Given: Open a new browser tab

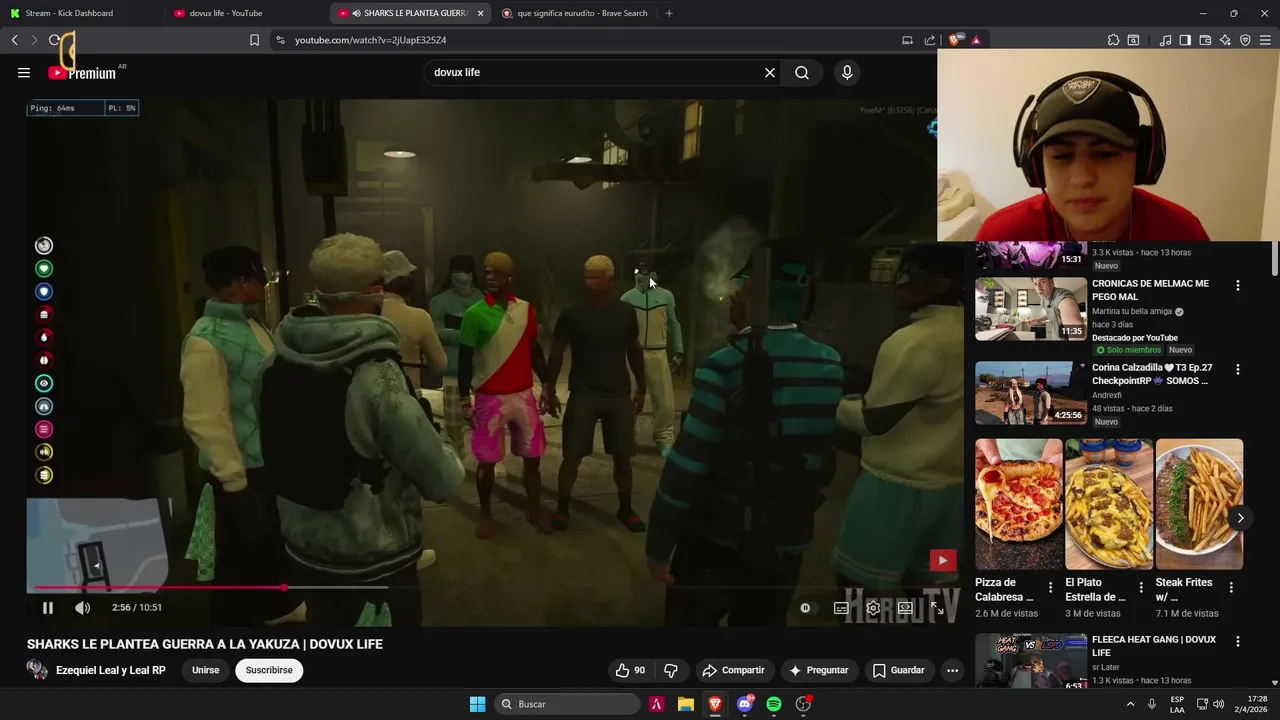Looking at the screenshot, I should [669, 13].
